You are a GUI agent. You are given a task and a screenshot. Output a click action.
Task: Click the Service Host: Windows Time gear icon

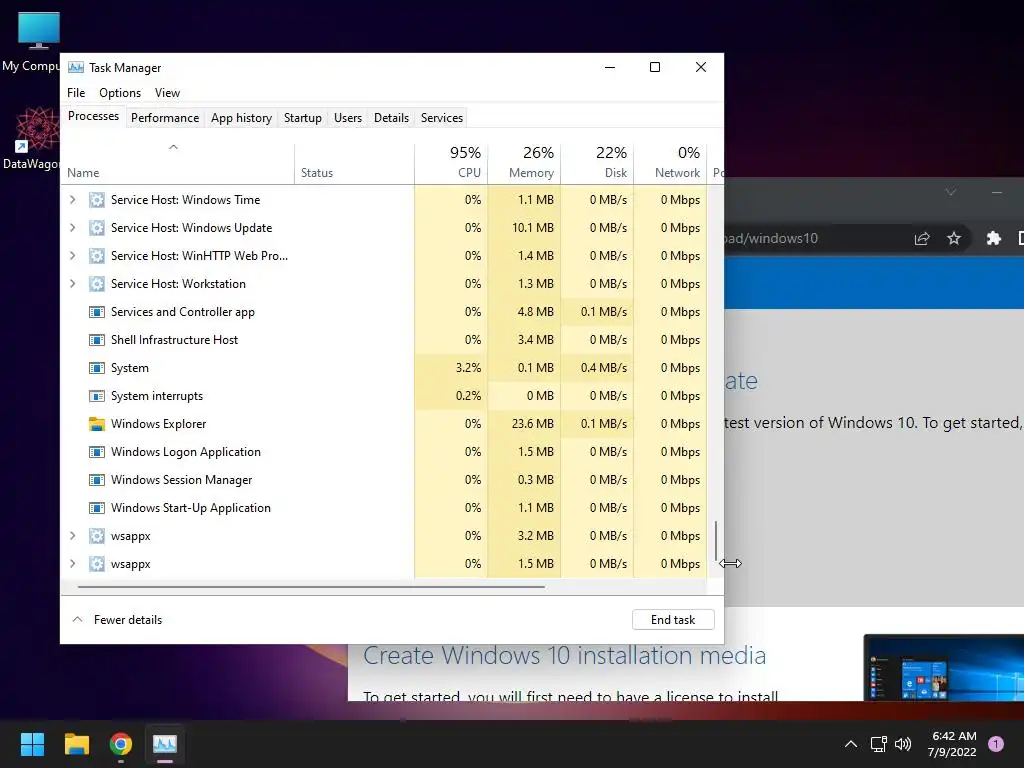[97, 200]
